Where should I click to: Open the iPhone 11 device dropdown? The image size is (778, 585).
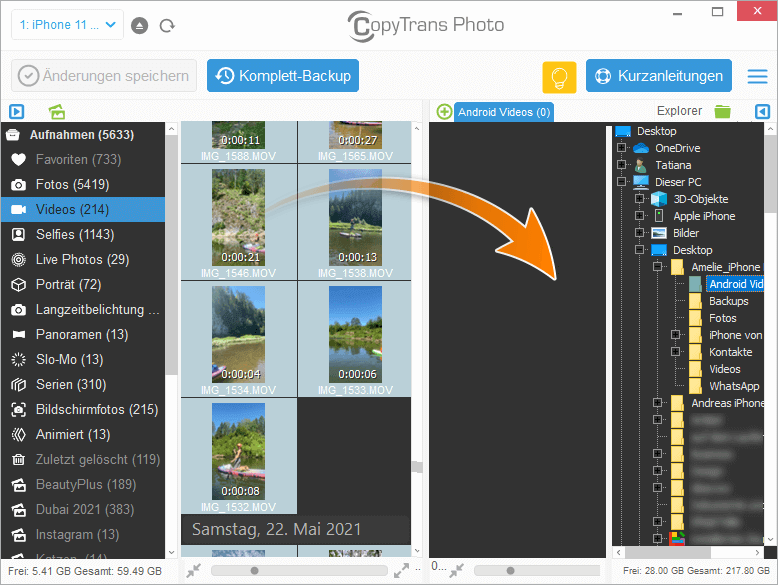[67, 25]
